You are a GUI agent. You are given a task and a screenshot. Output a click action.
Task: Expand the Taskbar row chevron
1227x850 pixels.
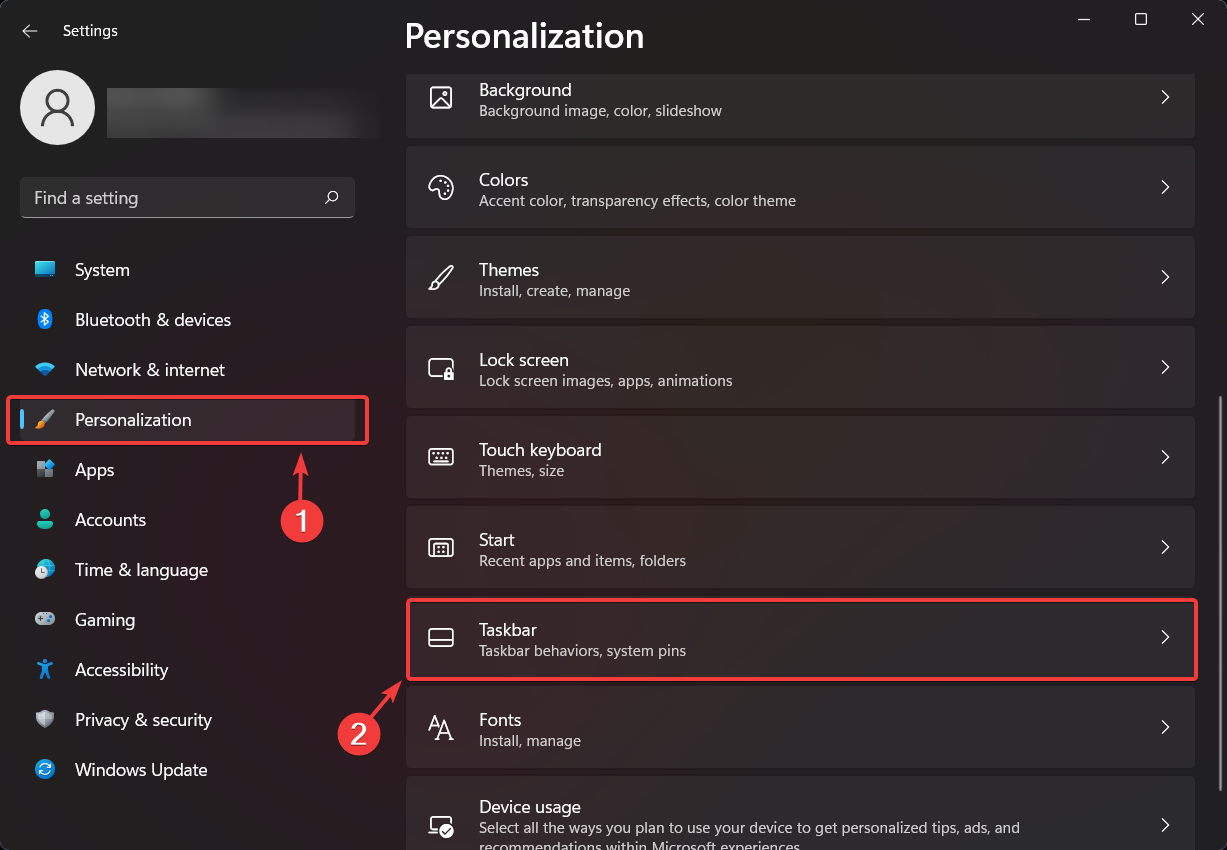(x=1165, y=637)
